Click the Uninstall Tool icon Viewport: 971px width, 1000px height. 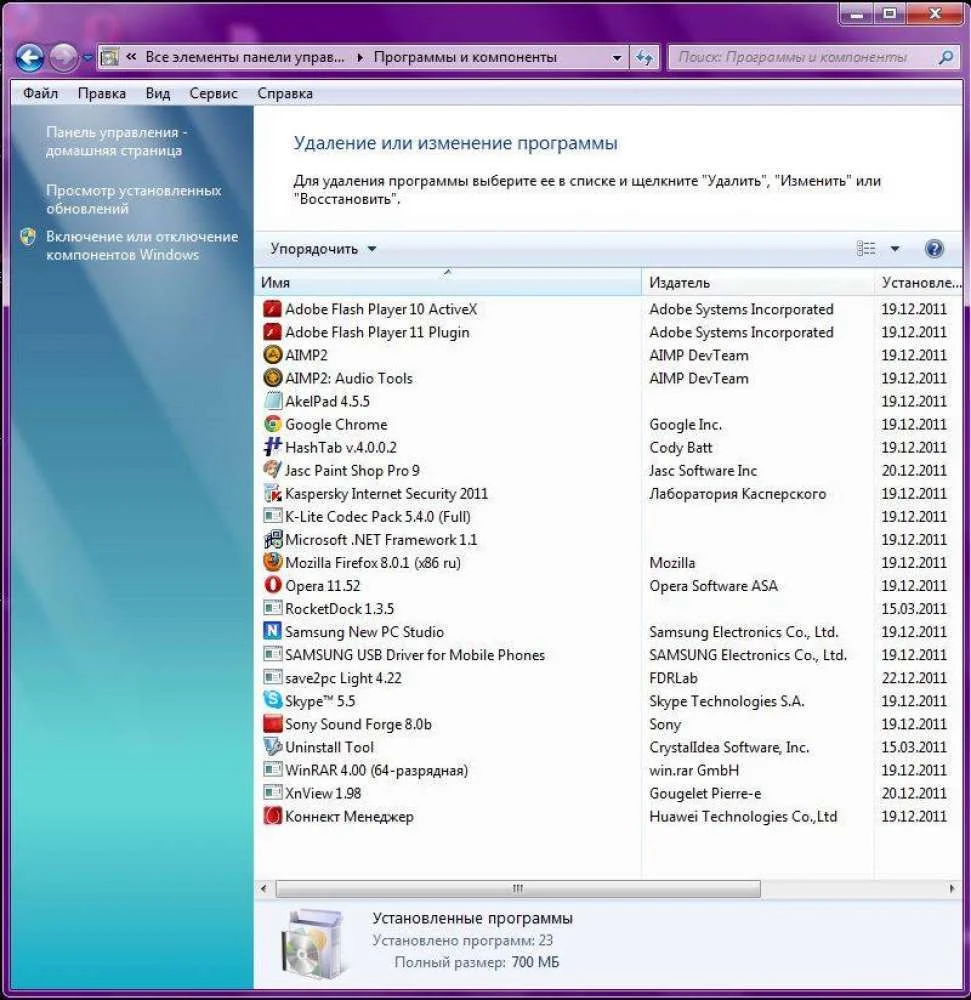tap(272, 747)
